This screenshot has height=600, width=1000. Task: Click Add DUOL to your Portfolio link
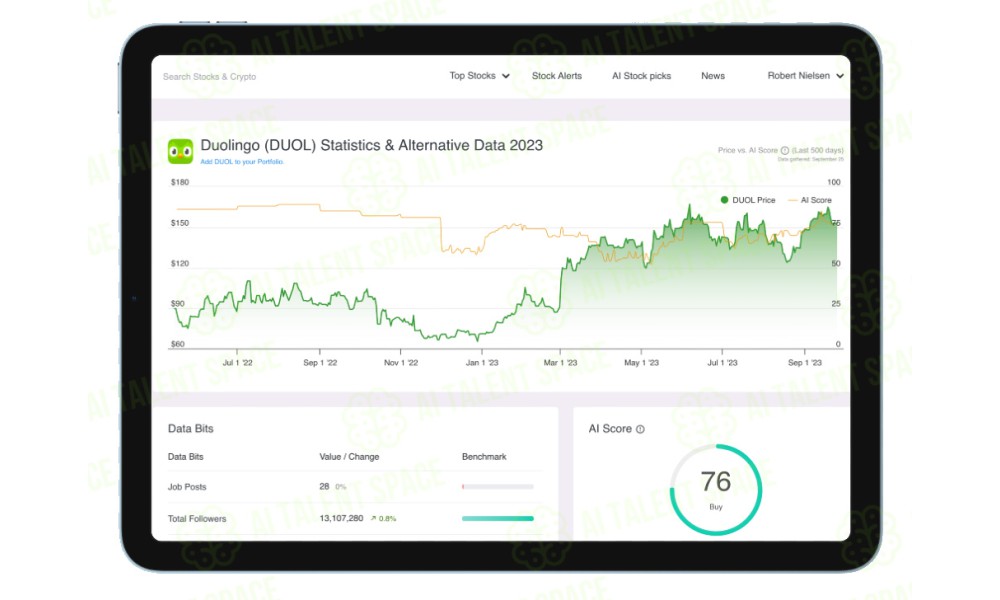point(242,162)
